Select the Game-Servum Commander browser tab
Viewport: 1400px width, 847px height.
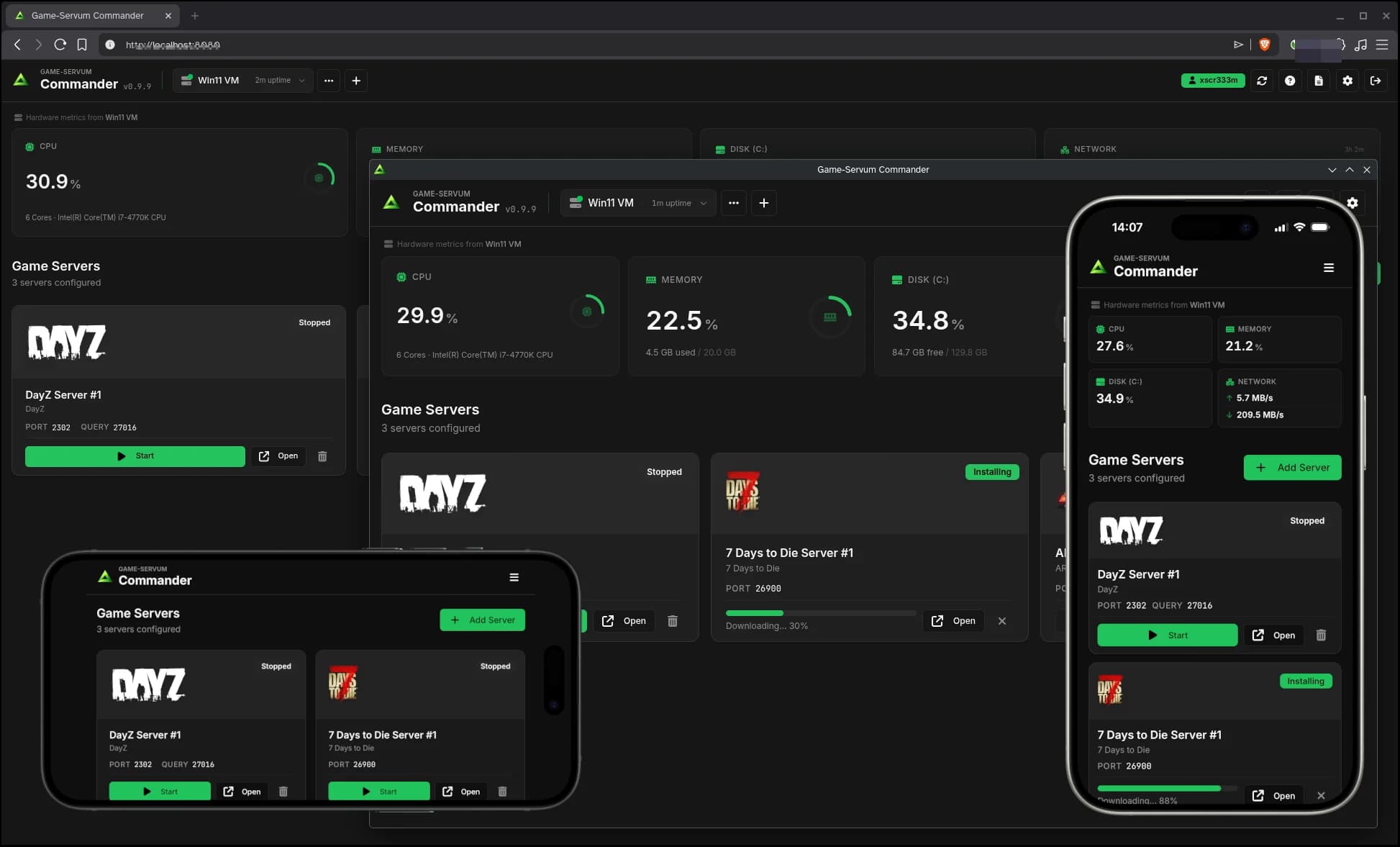pos(88,15)
